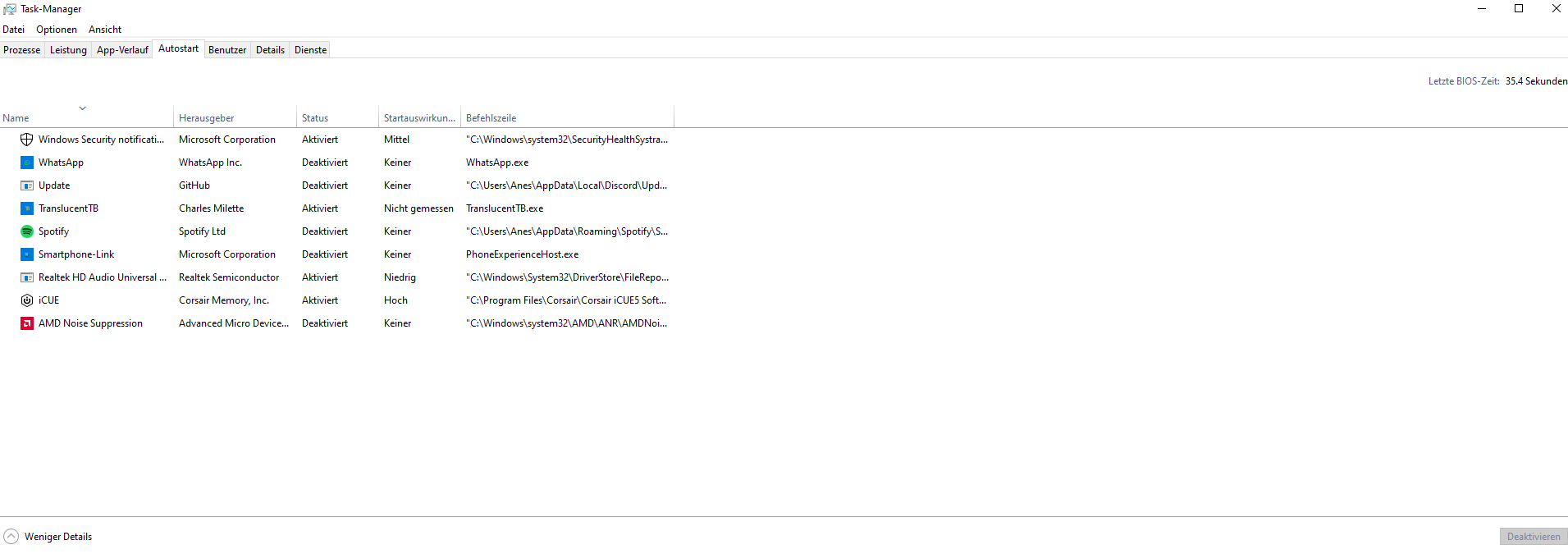The height and width of the screenshot is (554, 1568).
Task: Click the Realtek HD Audio icon
Action: (x=27, y=277)
